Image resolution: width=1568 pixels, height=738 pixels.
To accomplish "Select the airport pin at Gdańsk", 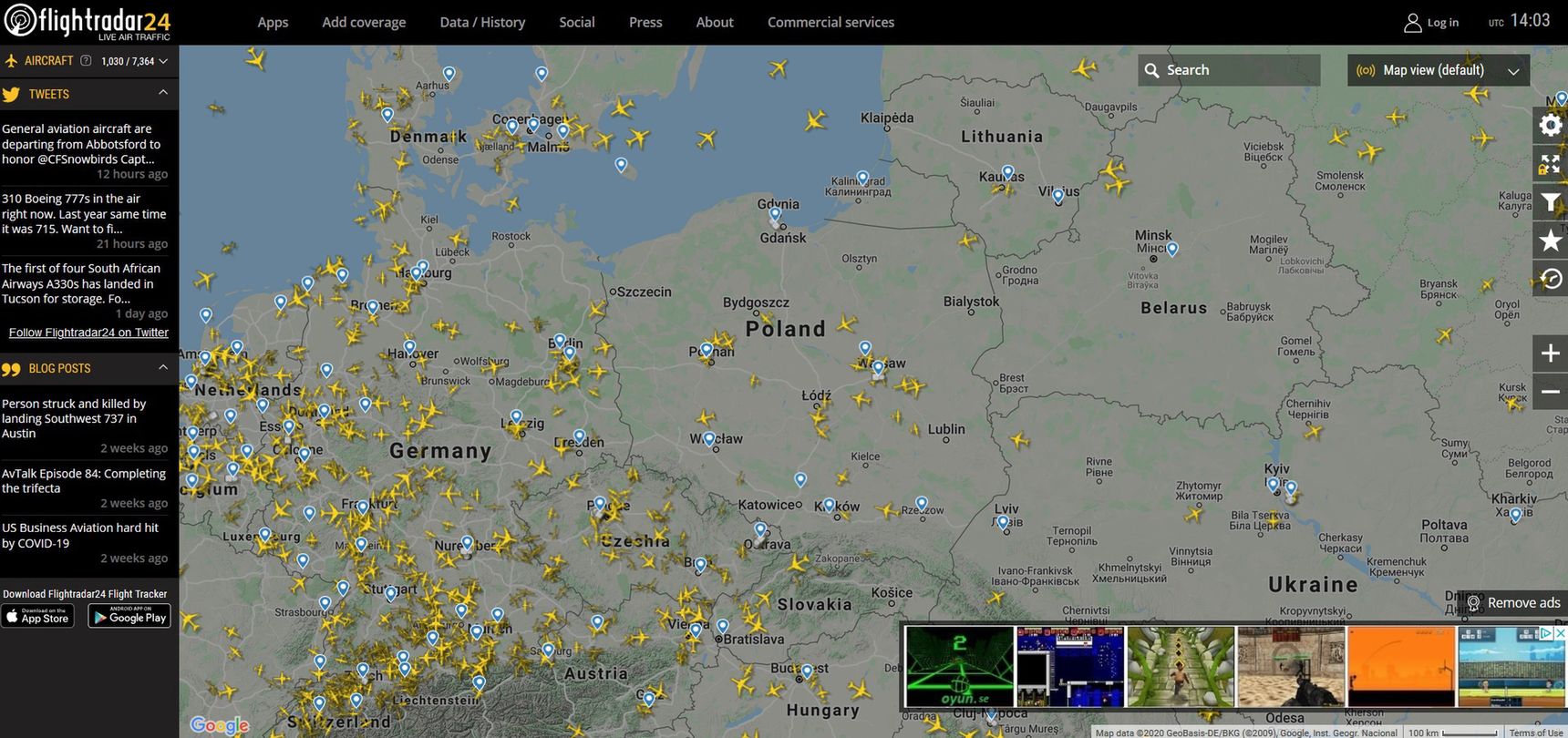I will pyautogui.click(x=775, y=216).
